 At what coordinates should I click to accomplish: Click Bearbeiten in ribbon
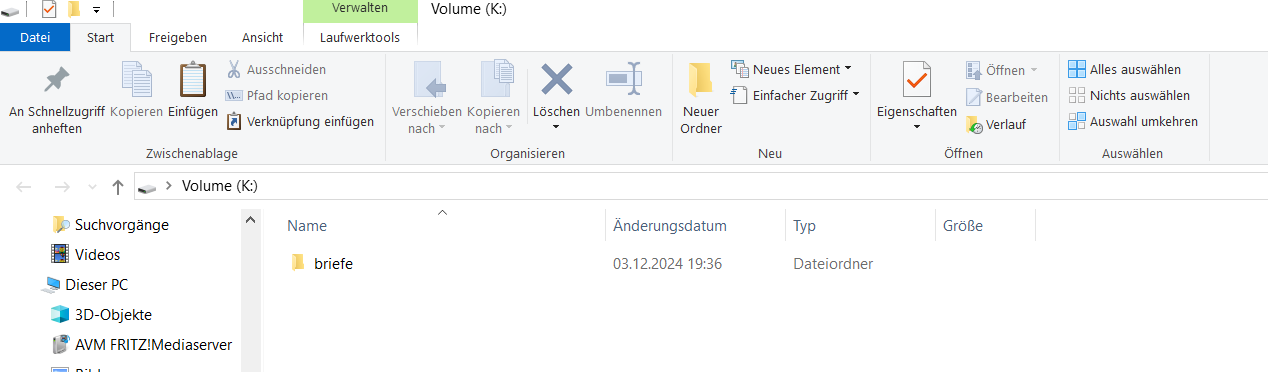click(1007, 97)
